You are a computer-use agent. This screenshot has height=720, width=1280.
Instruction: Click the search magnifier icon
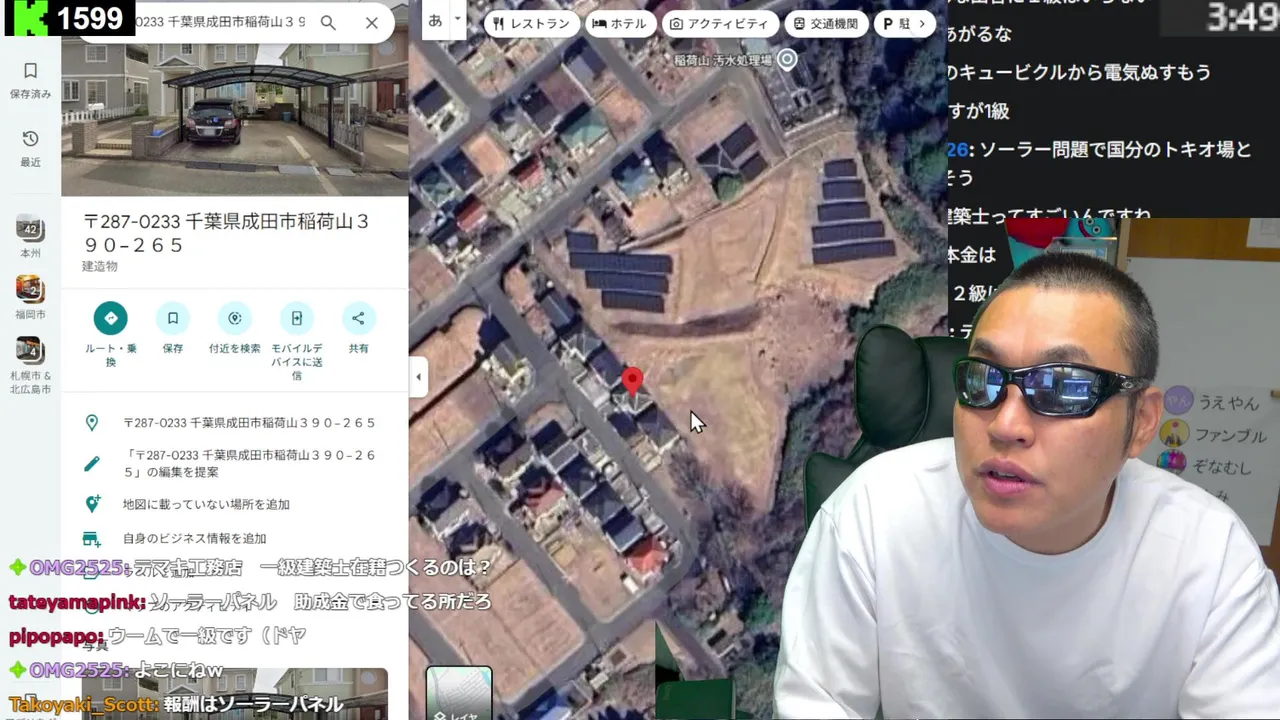[328, 22]
